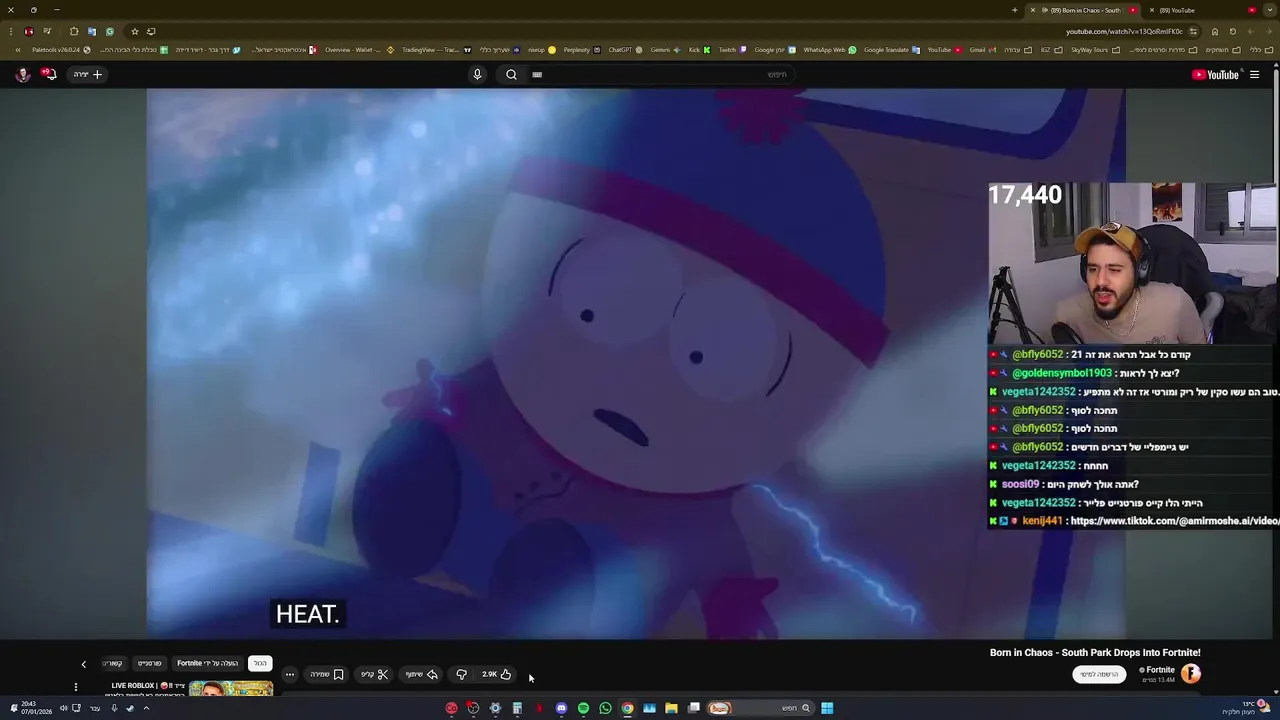Click the tiktok.com link in chat overlay
This screenshot has width=1280, height=720.
[x=1175, y=521]
